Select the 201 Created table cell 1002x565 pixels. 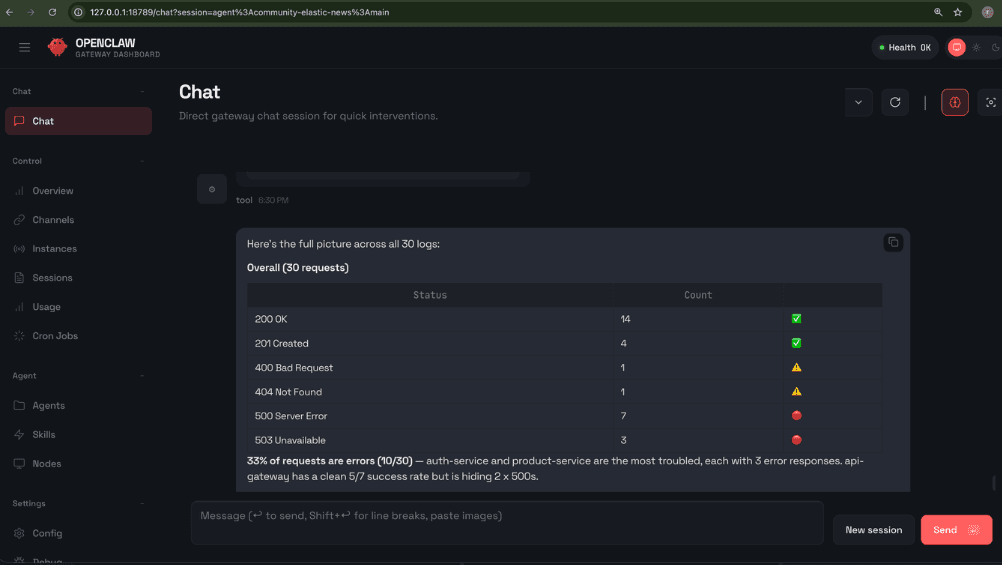pyautogui.click(x=430, y=343)
